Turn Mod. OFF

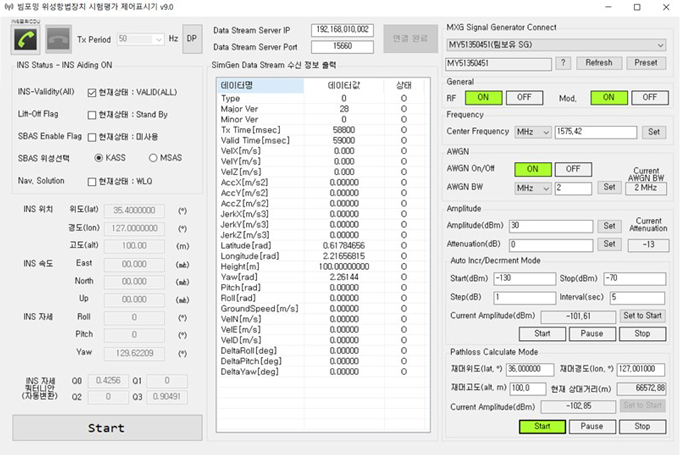(650, 98)
